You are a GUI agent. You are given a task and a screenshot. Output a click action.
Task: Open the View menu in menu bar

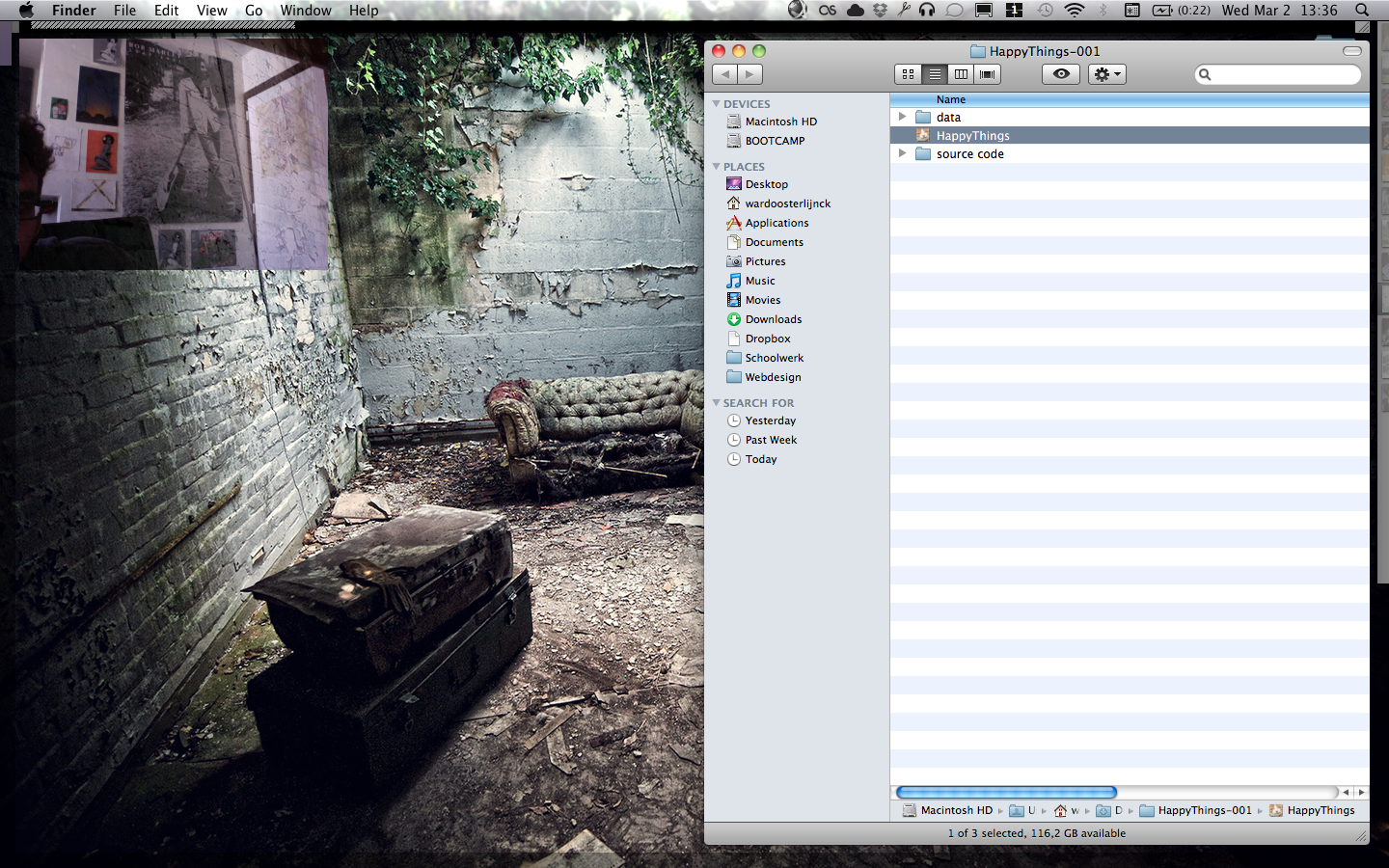coord(211,11)
